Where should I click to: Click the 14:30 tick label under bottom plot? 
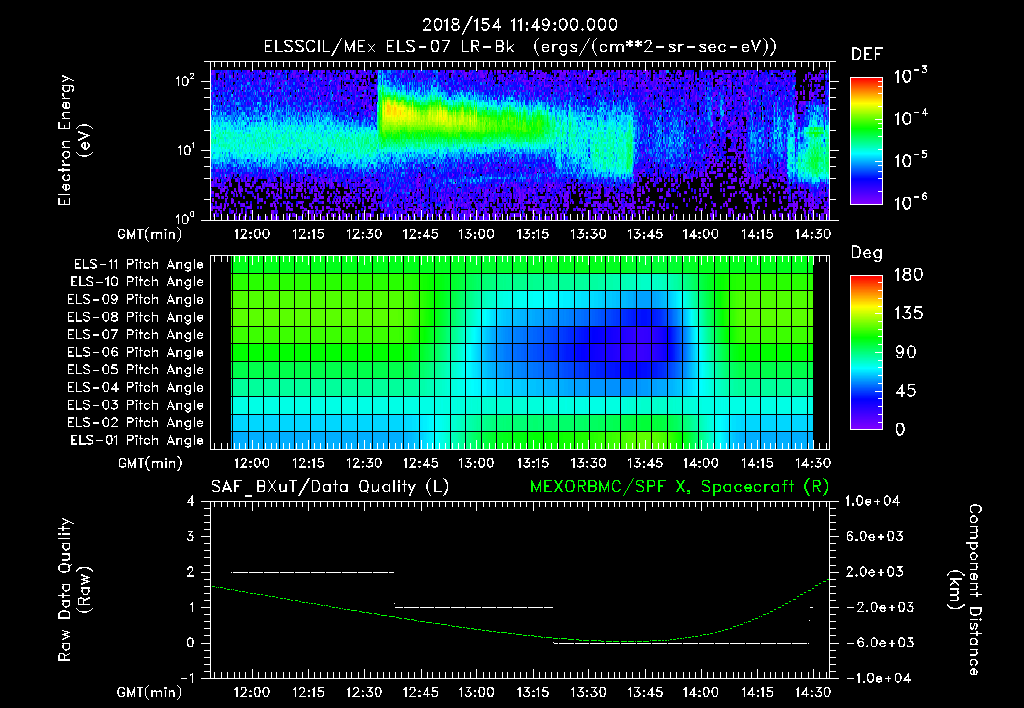(812, 692)
